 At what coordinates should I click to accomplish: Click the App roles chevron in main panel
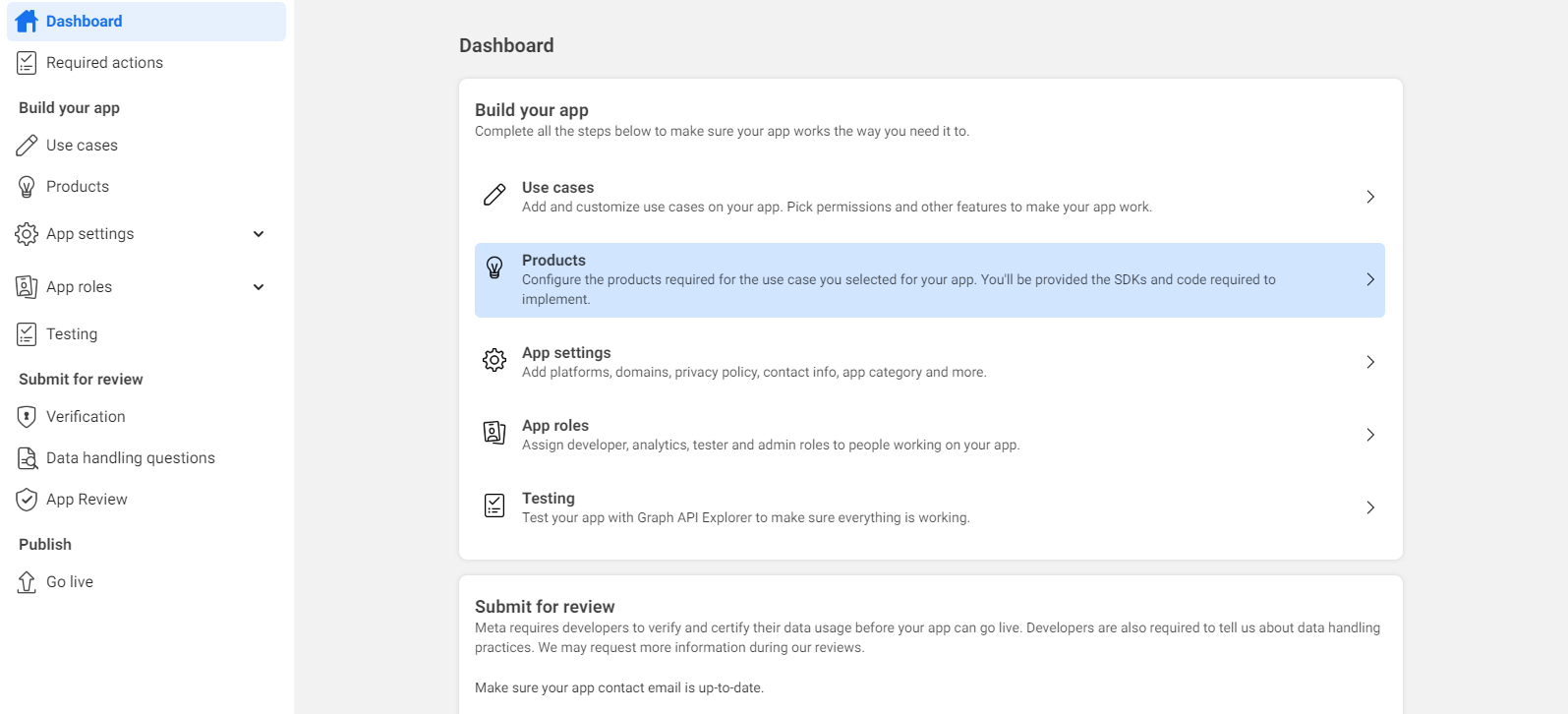[x=1370, y=435]
